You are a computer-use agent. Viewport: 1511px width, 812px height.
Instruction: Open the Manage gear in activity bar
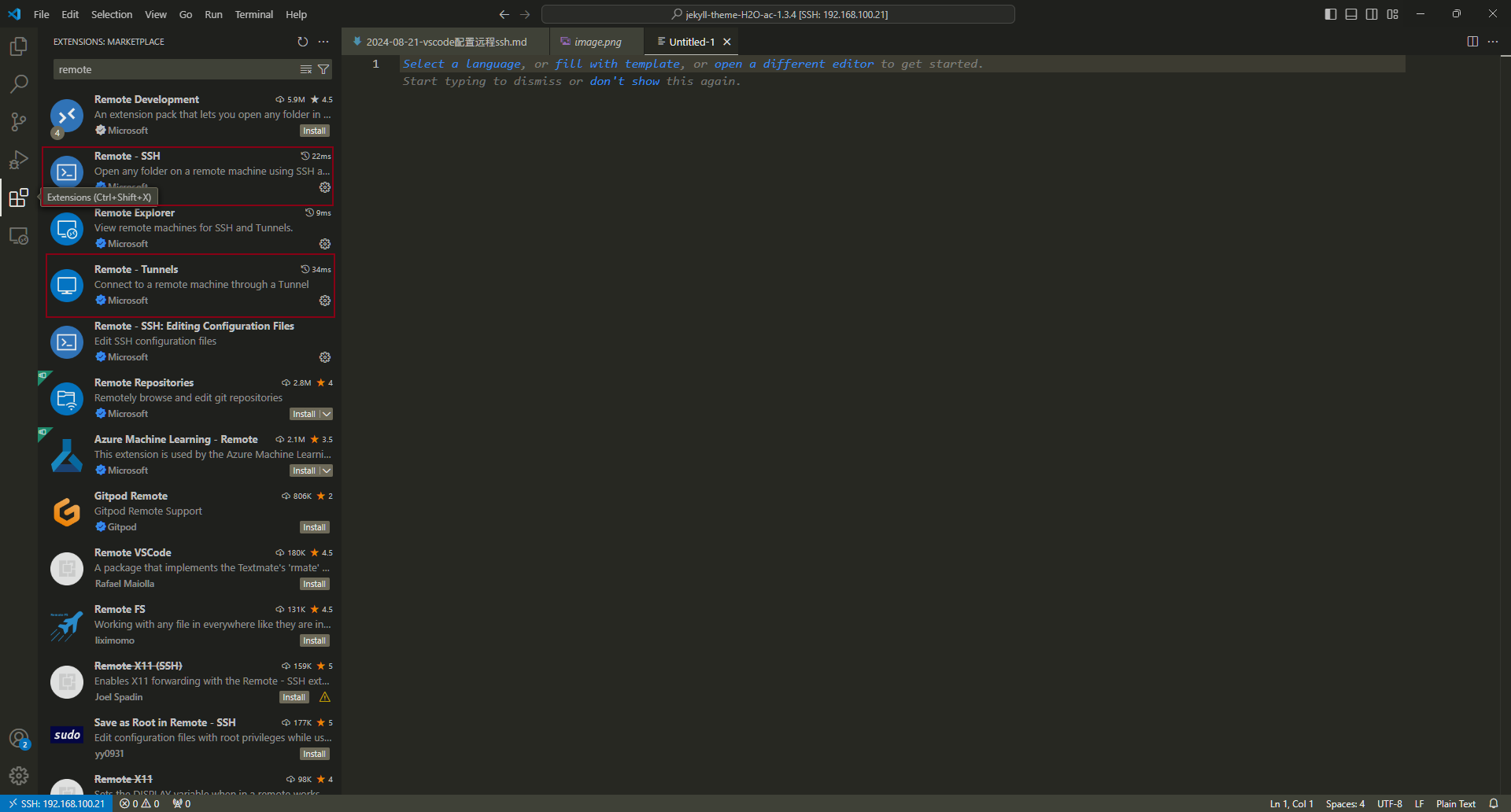19,776
